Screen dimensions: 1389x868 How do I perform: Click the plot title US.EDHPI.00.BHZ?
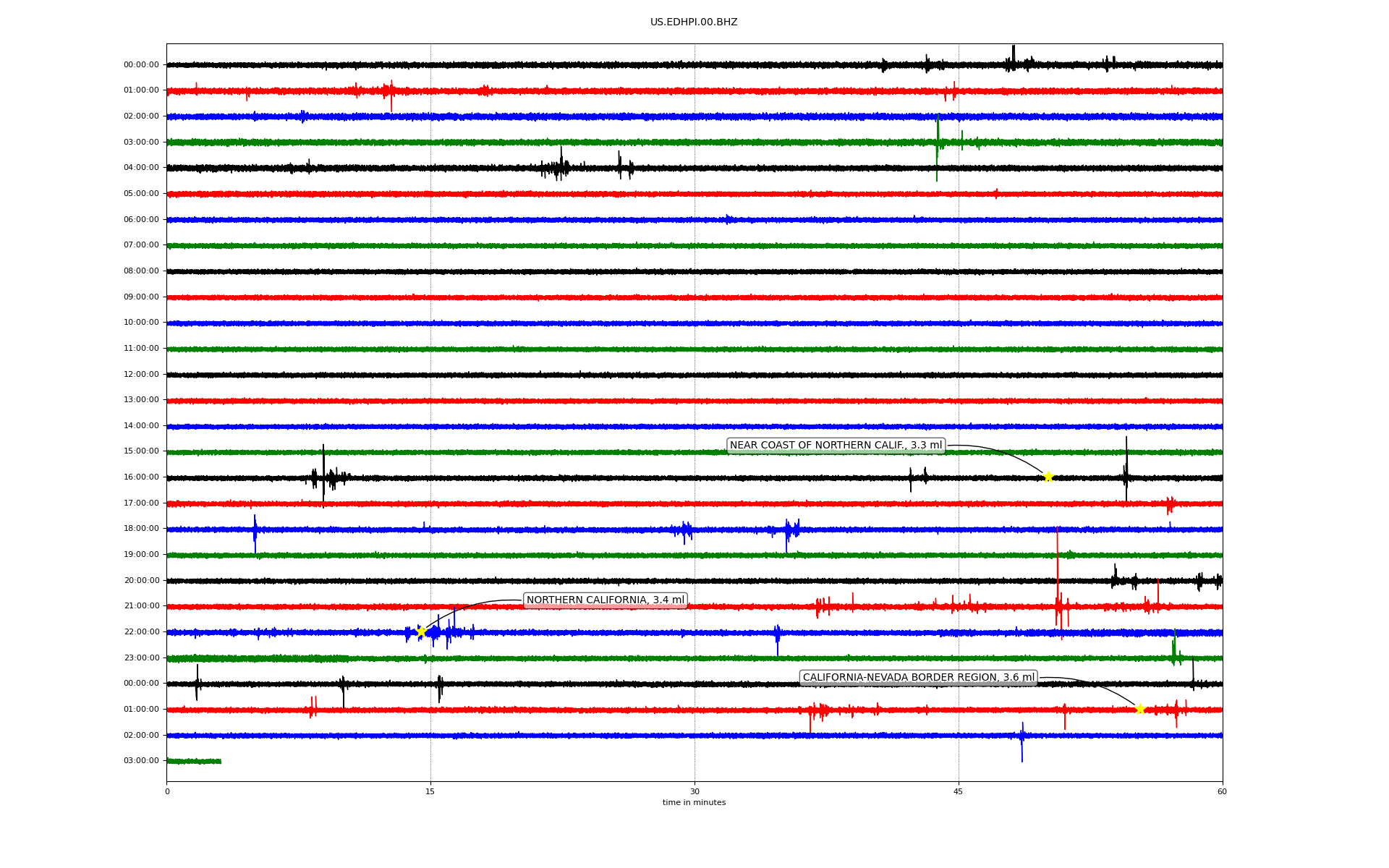tap(694, 22)
